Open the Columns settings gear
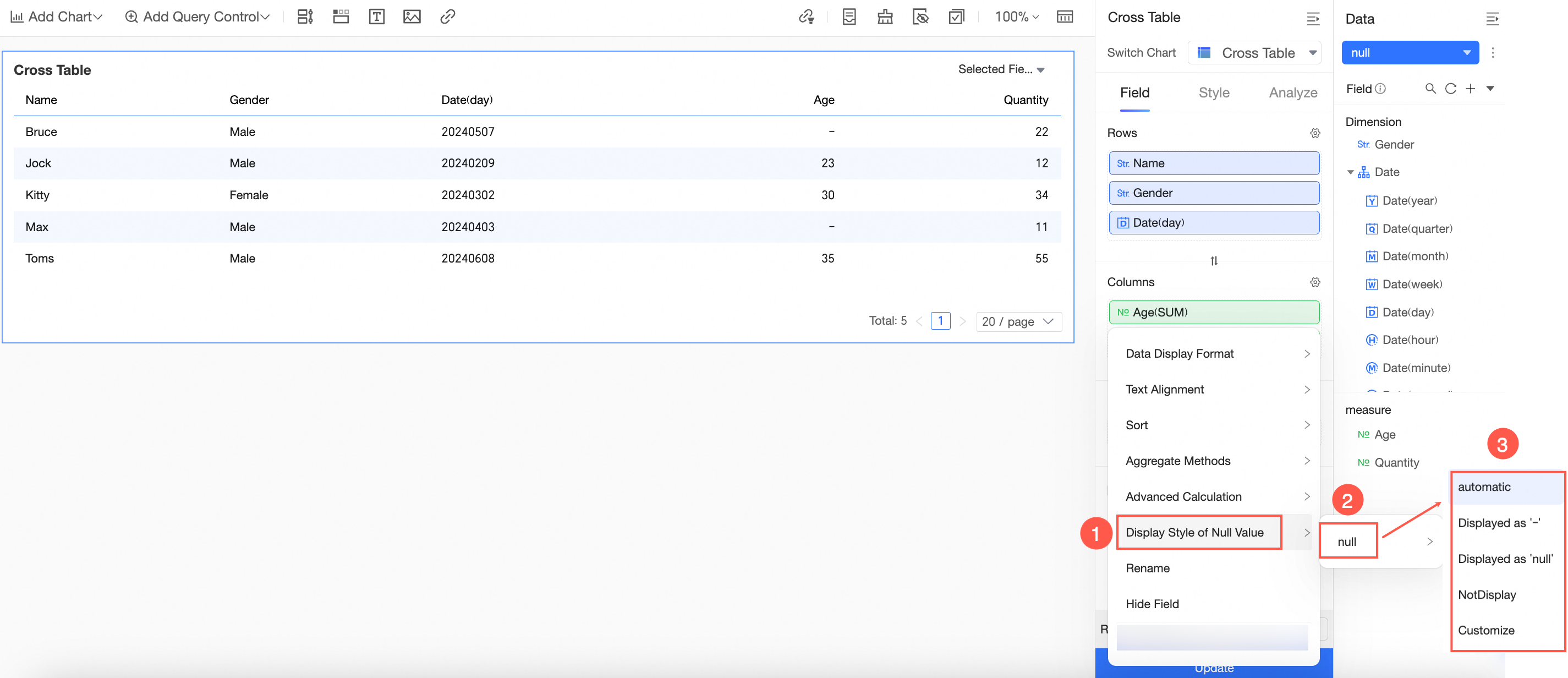 tap(1315, 282)
